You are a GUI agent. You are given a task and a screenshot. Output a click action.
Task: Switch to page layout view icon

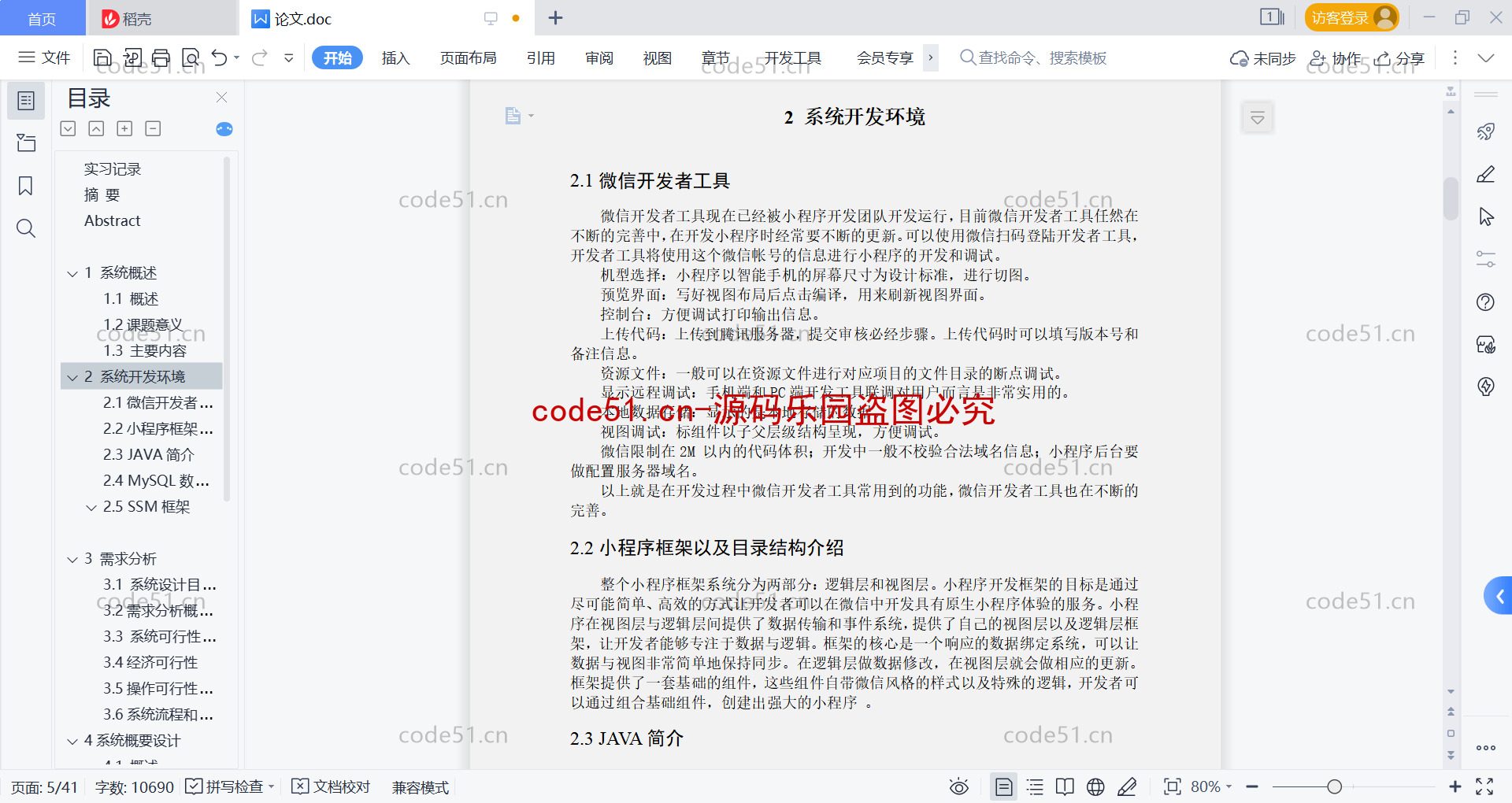(x=1004, y=786)
